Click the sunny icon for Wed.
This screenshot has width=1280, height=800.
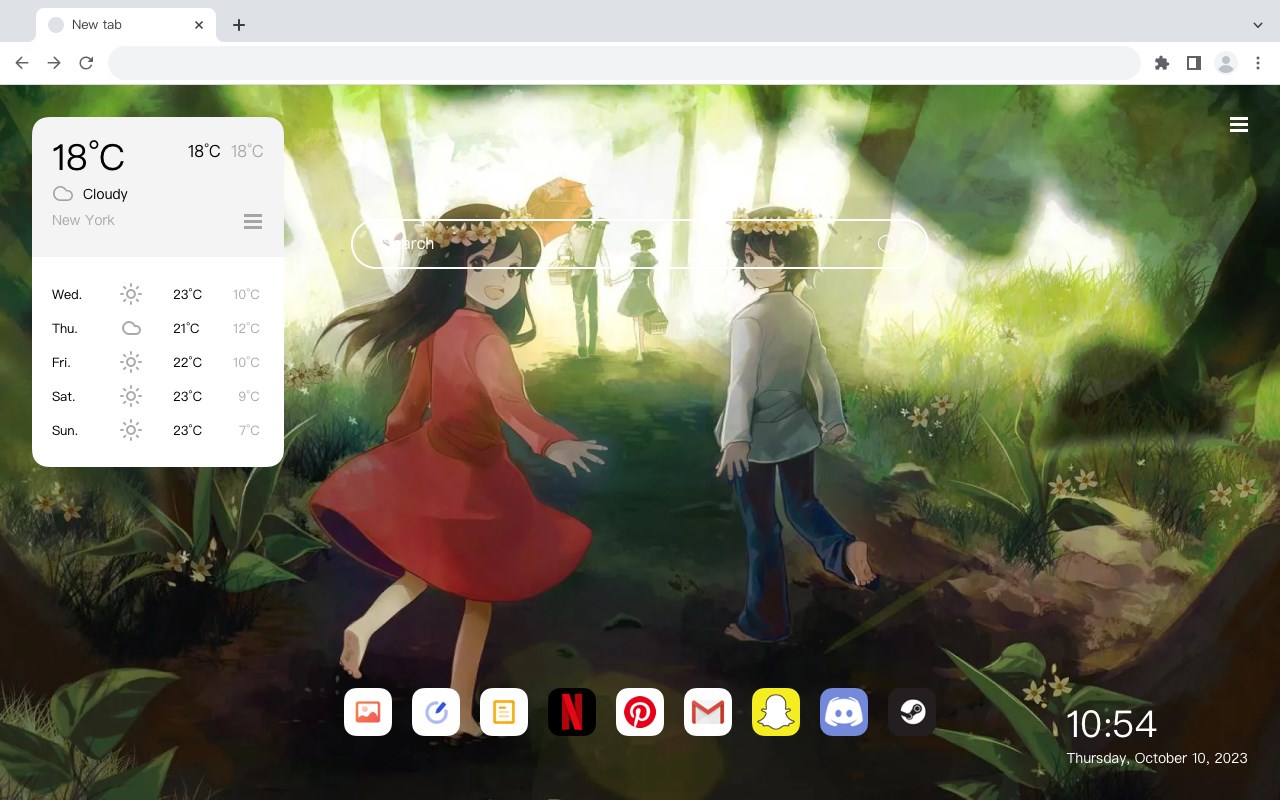point(131,294)
